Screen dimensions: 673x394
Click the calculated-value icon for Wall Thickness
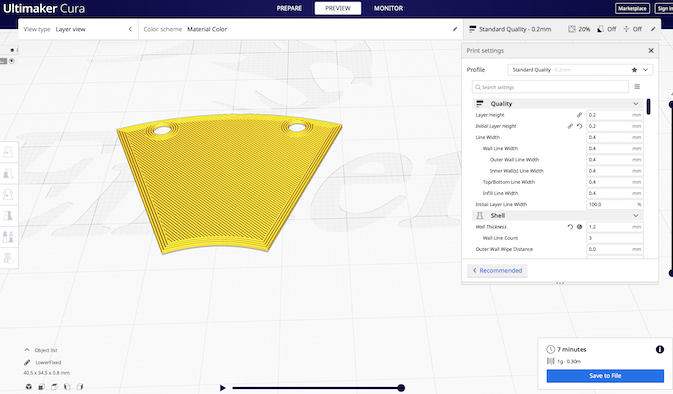click(x=579, y=227)
